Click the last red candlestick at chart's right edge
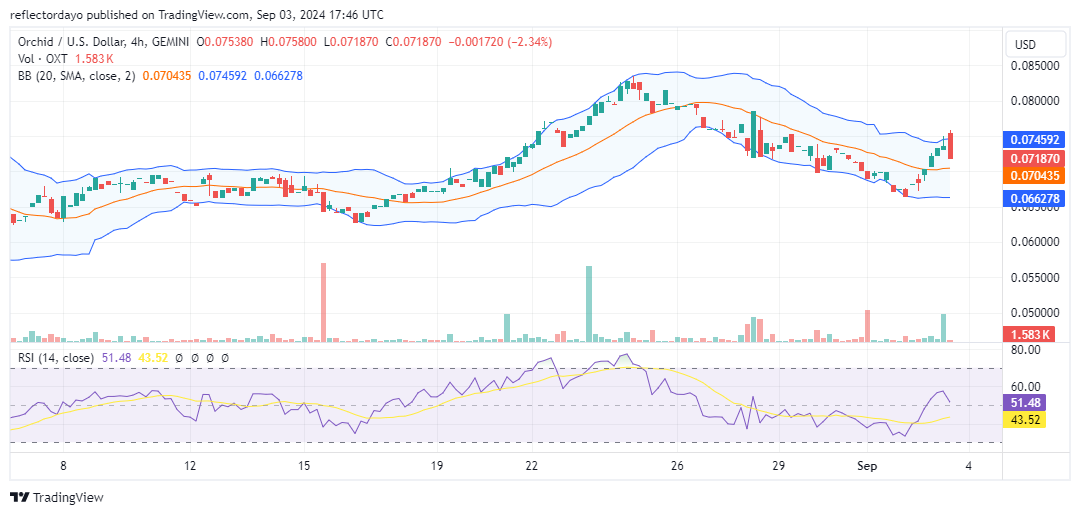 (951, 145)
